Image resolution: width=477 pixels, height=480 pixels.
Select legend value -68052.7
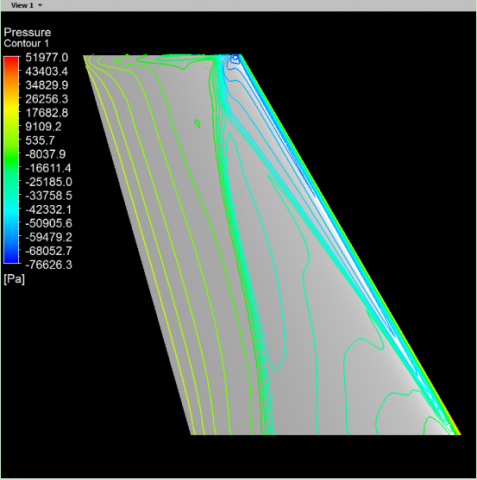point(49,251)
